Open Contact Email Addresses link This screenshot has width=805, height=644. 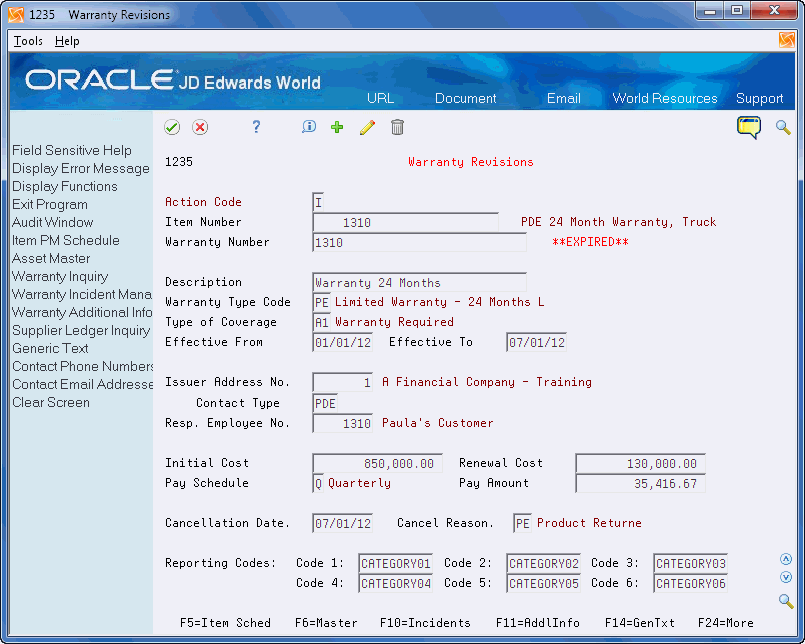82,384
